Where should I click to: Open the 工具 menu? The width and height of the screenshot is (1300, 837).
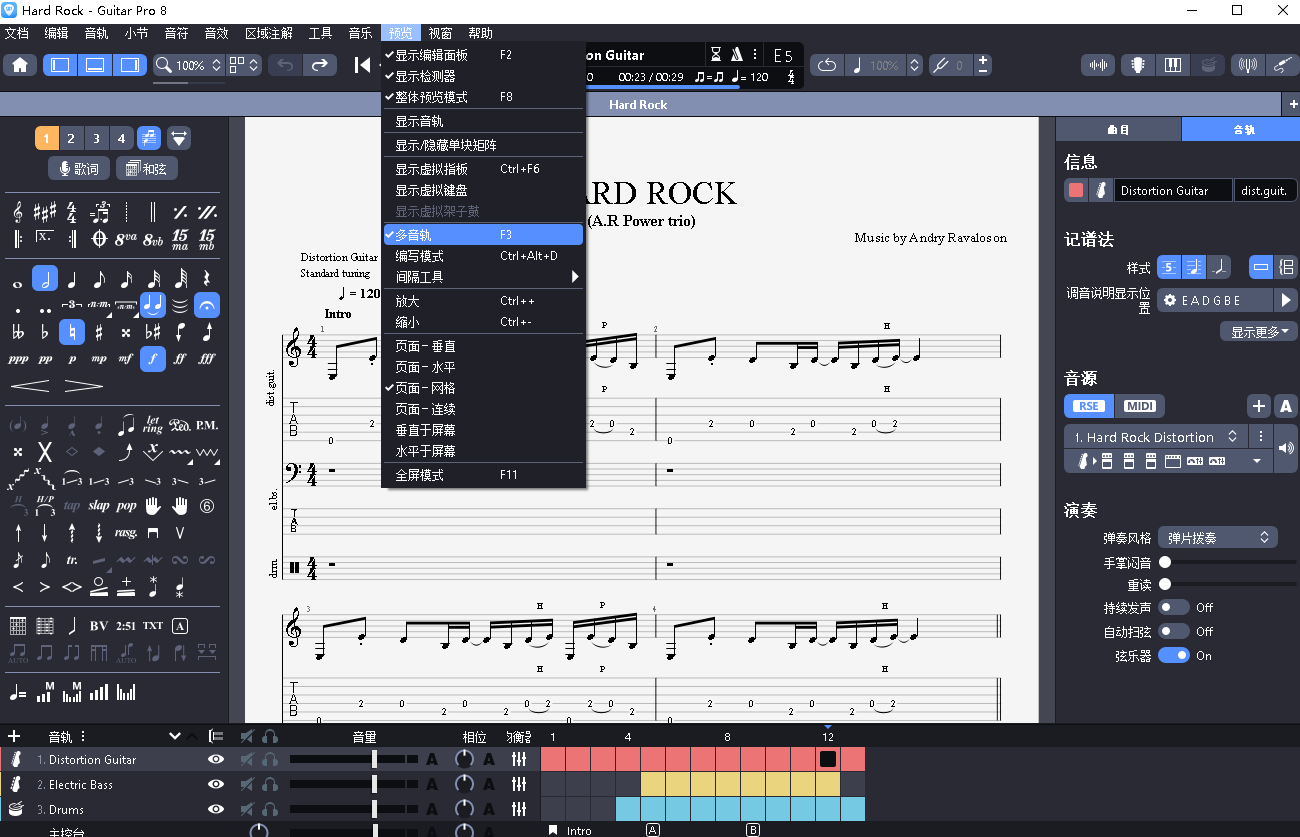point(320,33)
